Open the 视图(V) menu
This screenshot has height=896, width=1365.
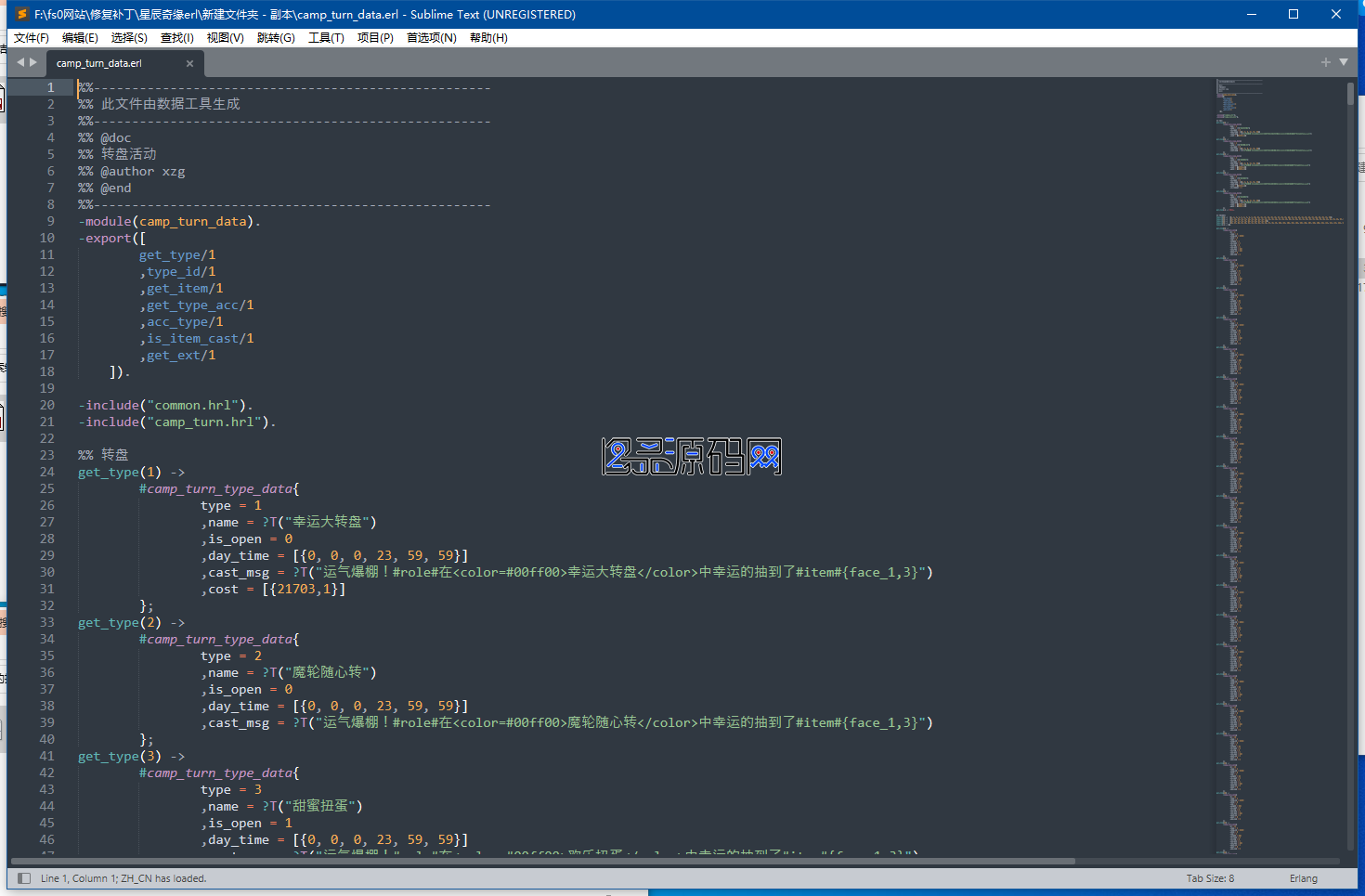tap(225, 38)
